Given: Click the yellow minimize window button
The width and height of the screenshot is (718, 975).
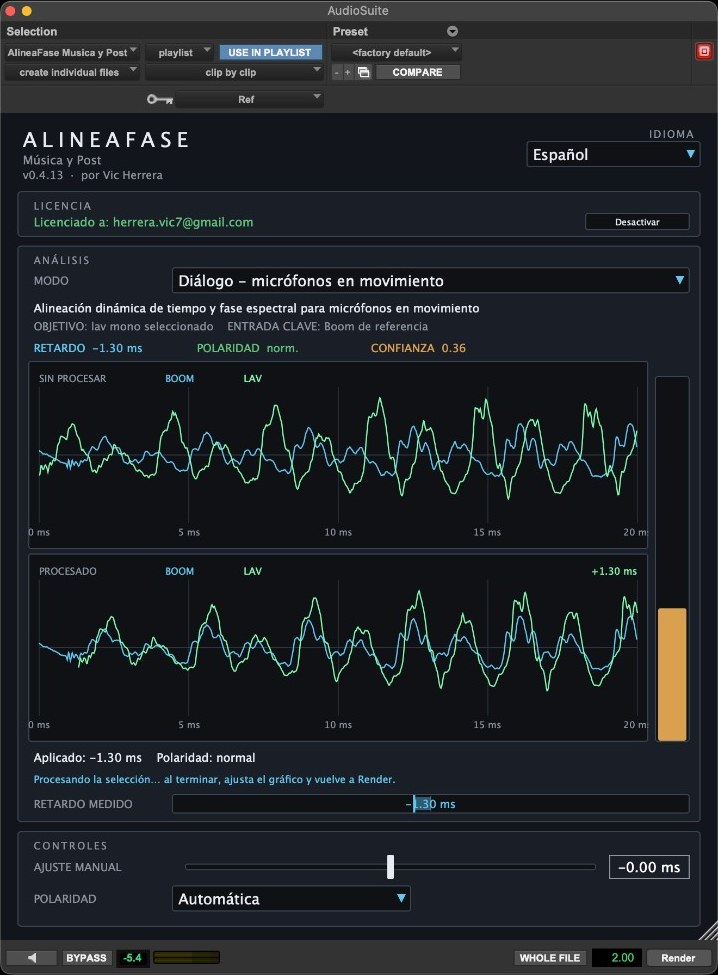Looking at the screenshot, I should point(26,11).
